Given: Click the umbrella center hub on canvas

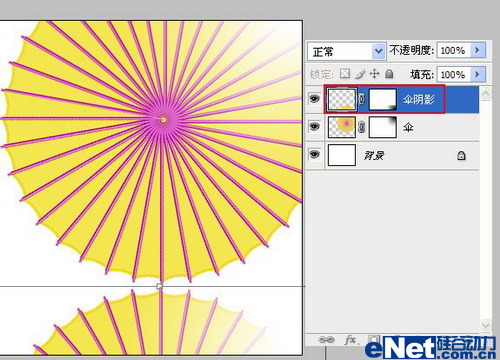Looking at the screenshot, I should tap(163, 120).
